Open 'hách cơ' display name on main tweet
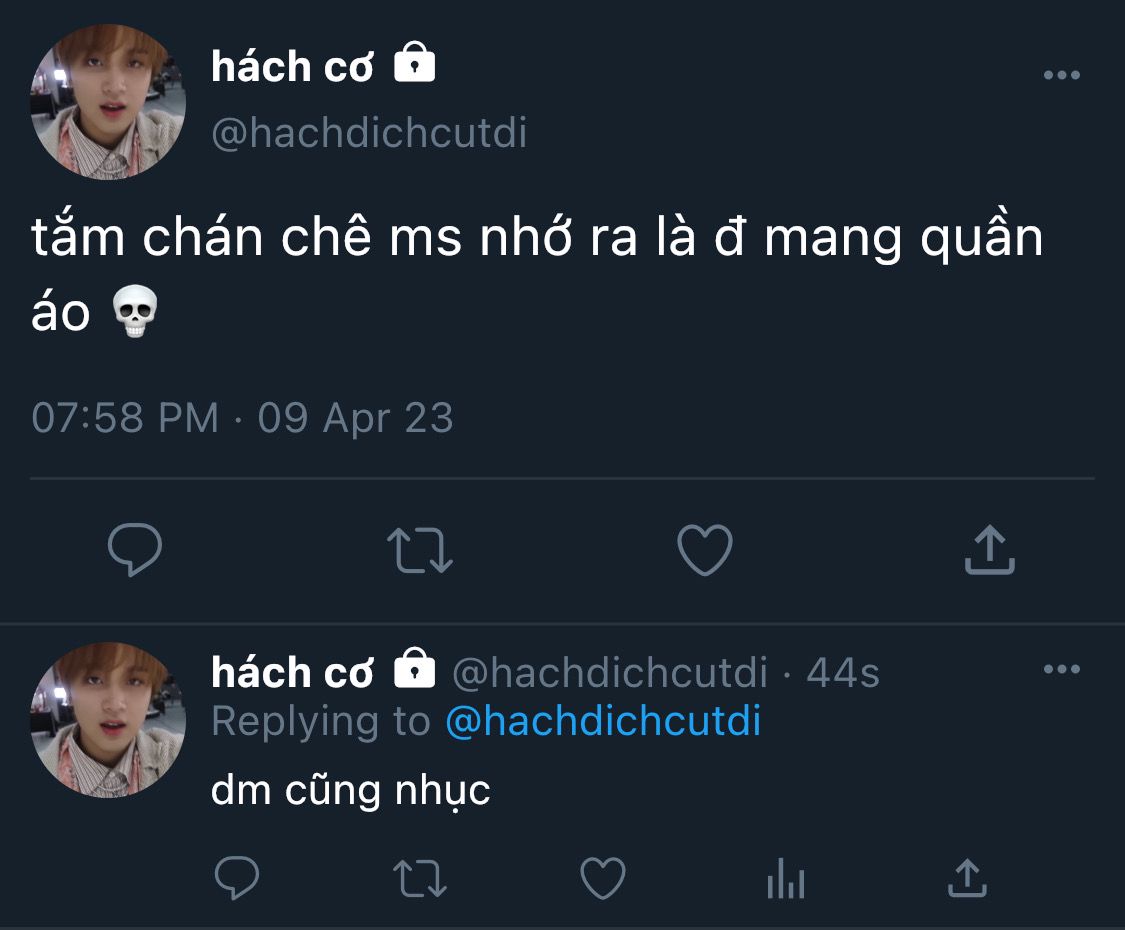 click(x=292, y=66)
